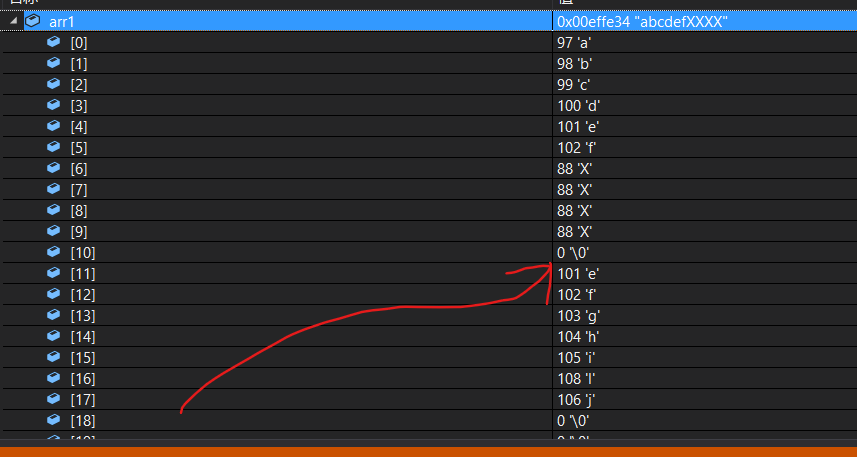Click the cube icon for element [17]
This screenshot has height=457, width=857.
click(x=54, y=399)
